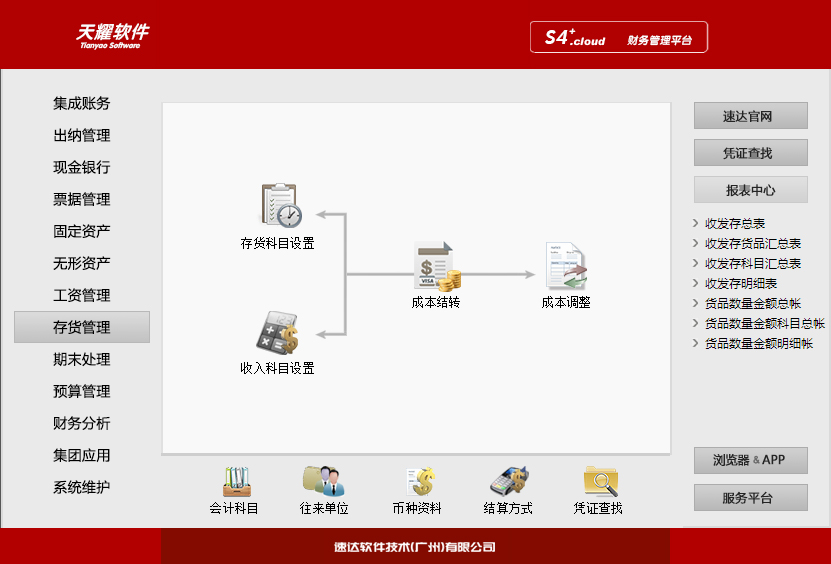Open the 币种资料 currency icon
The height and width of the screenshot is (564, 831).
[x=417, y=482]
